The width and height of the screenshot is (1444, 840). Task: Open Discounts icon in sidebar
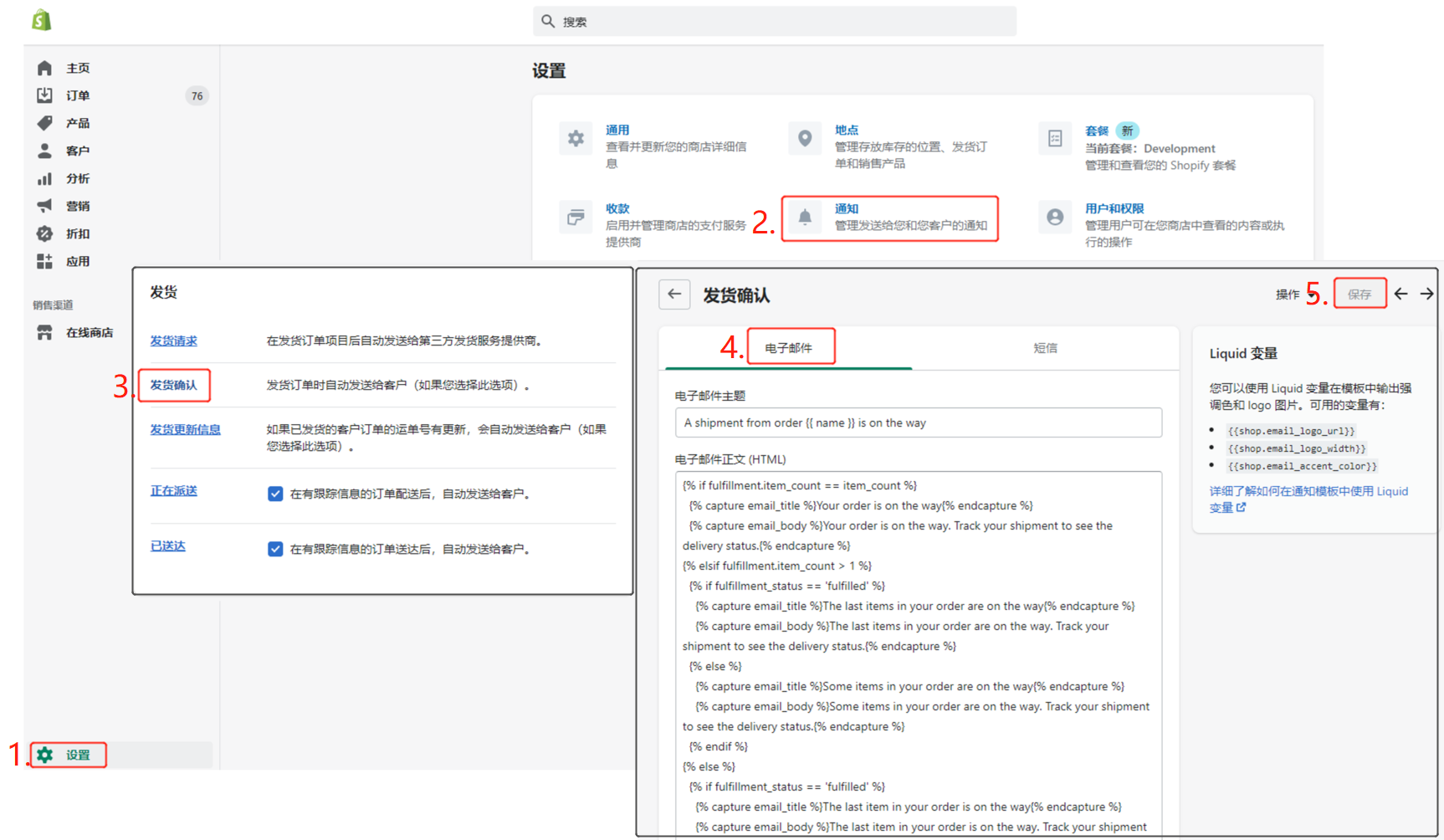click(x=44, y=233)
